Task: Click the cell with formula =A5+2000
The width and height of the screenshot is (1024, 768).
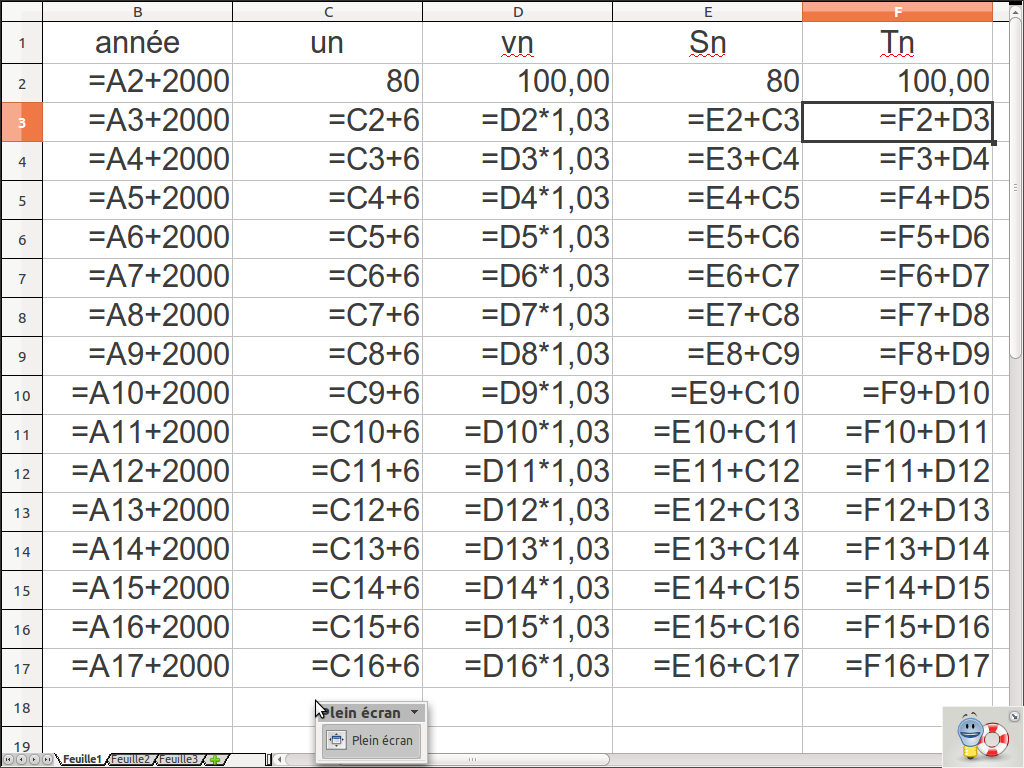Action: pos(137,198)
